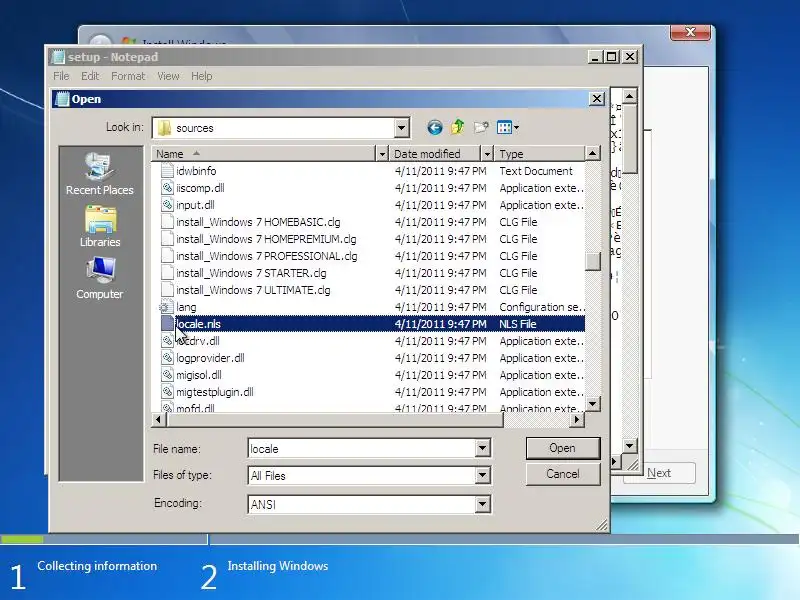The width and height of the screenshot is (800, 600).
Task: Create new folder icon in Open dialog
Action: coord(481,127)
